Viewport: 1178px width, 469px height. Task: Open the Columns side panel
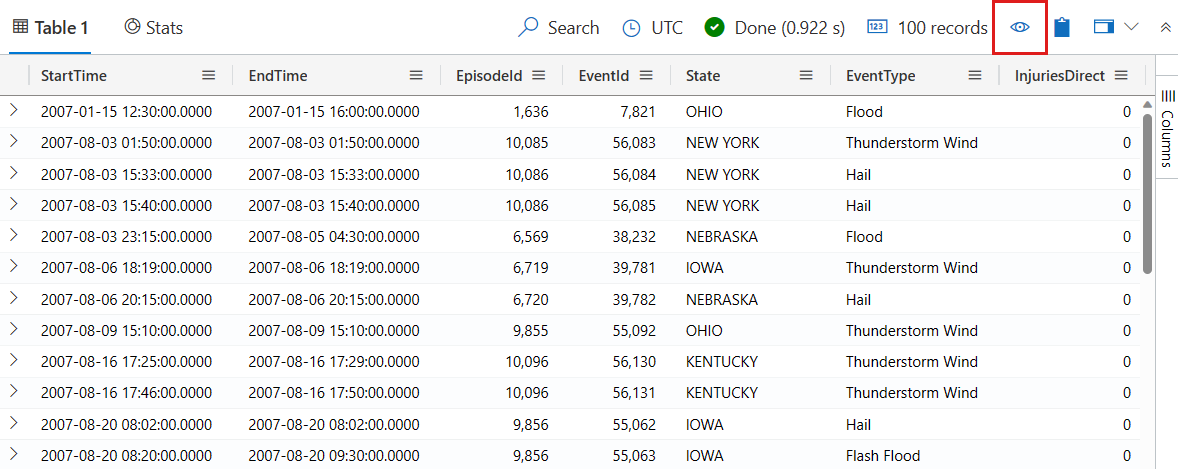pyautogui.click(x=1166, y=130)
